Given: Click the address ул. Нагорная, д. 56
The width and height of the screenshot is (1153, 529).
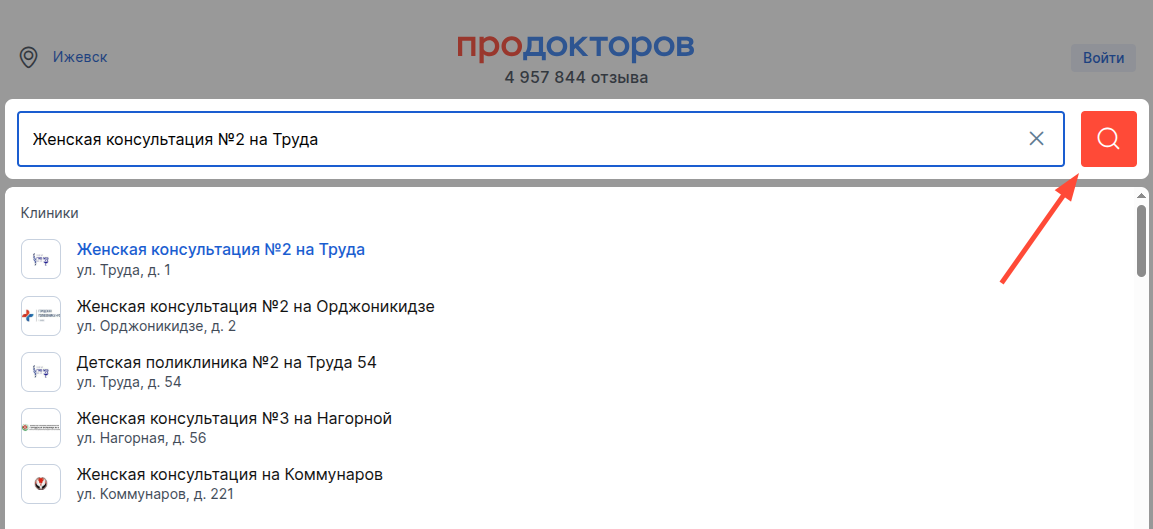Looking at the screenshot, I should [141, 438].
